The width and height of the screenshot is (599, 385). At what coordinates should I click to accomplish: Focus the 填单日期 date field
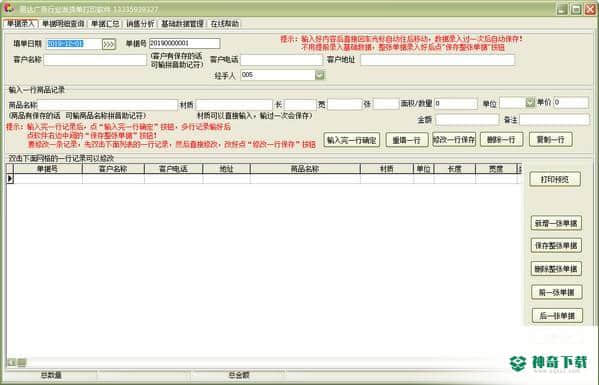click(74, 44)
